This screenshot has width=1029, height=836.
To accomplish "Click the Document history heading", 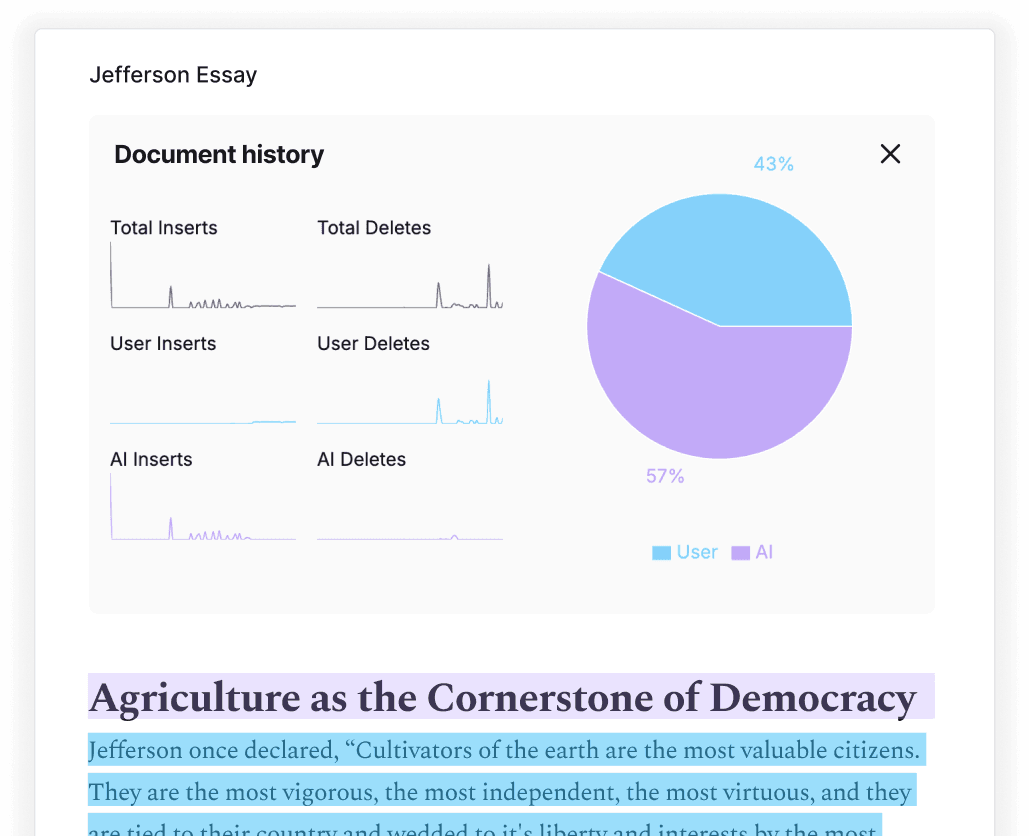I will [x=219, y=155].
